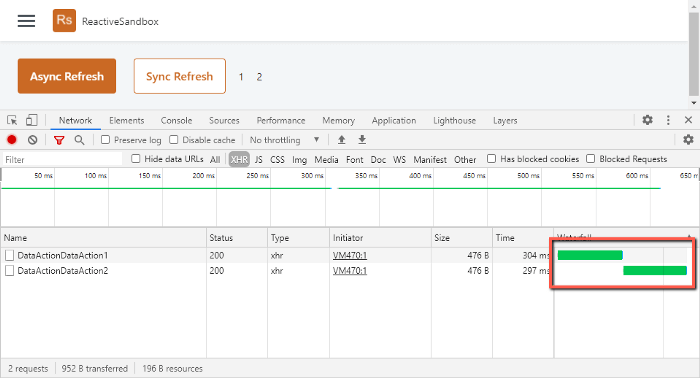Switch to the Network tab
The image size is (700, 378).
click(75, 120)
